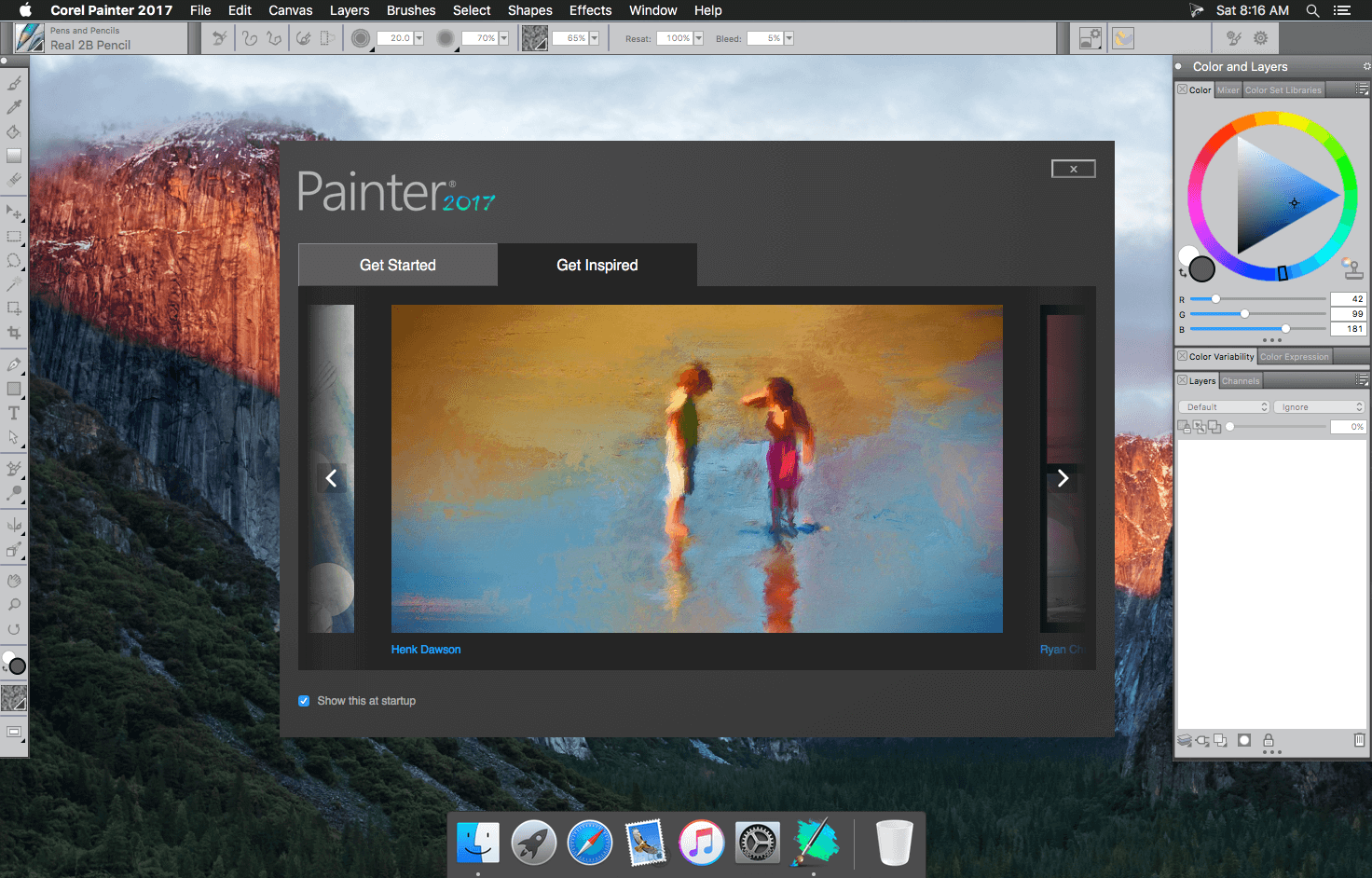Viewport: 1372px width, 878px height.
Task: Select the Transform tool
Action: (14, 309)
